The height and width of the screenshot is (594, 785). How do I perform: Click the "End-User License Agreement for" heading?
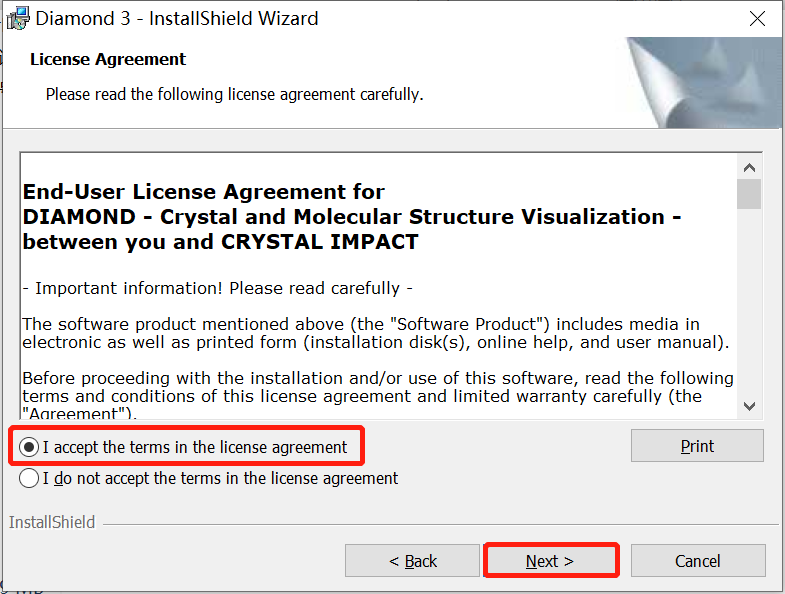(x=204, y=191)
